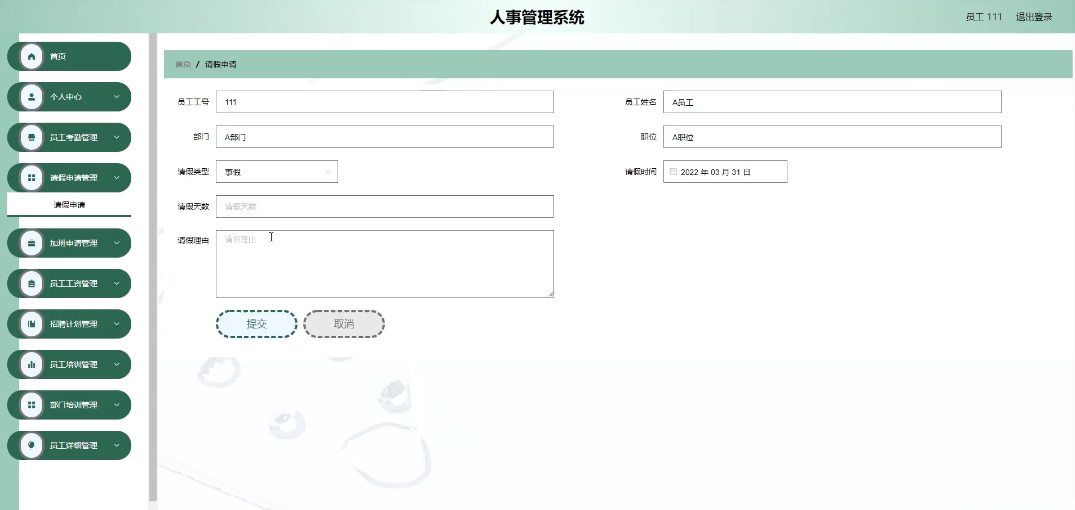1075x510 pixels.
Task: Click the grid icon for 请假申请管理
Action: (31, 178)
